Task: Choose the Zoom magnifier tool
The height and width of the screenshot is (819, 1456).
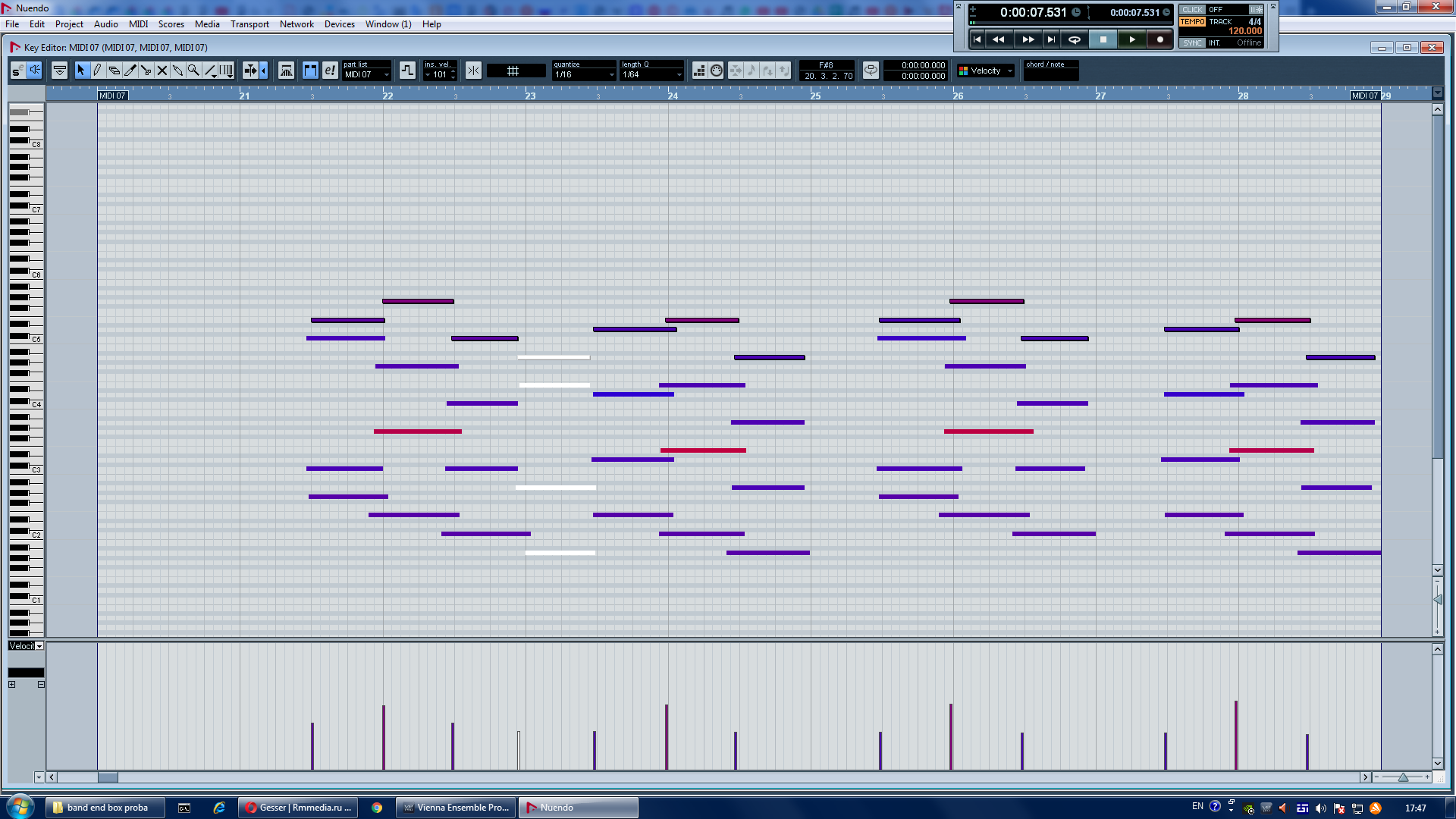Action: coord(193,71)
